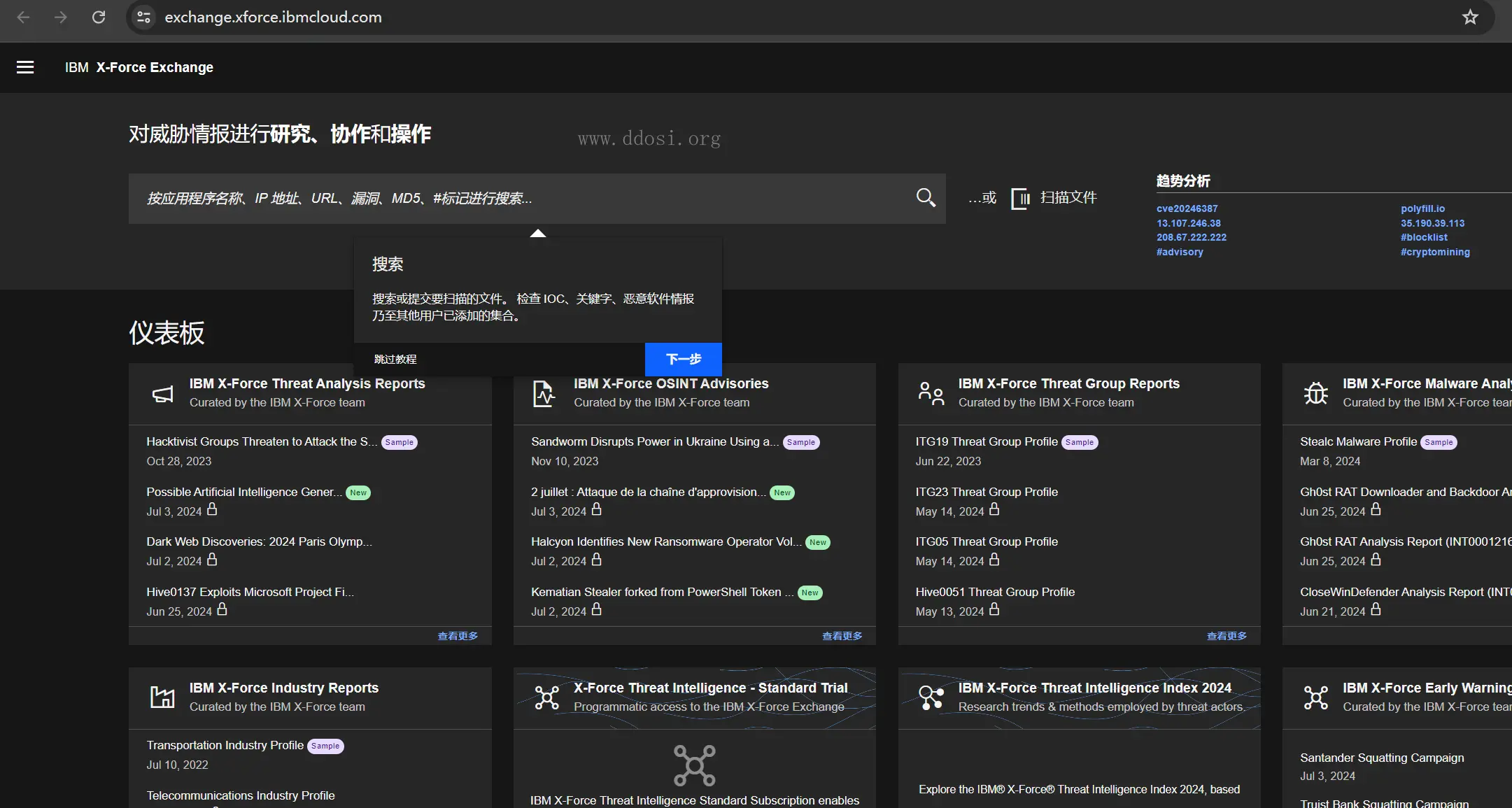Open Transportation Industry Profile
1512x808 pixels.
225,745
